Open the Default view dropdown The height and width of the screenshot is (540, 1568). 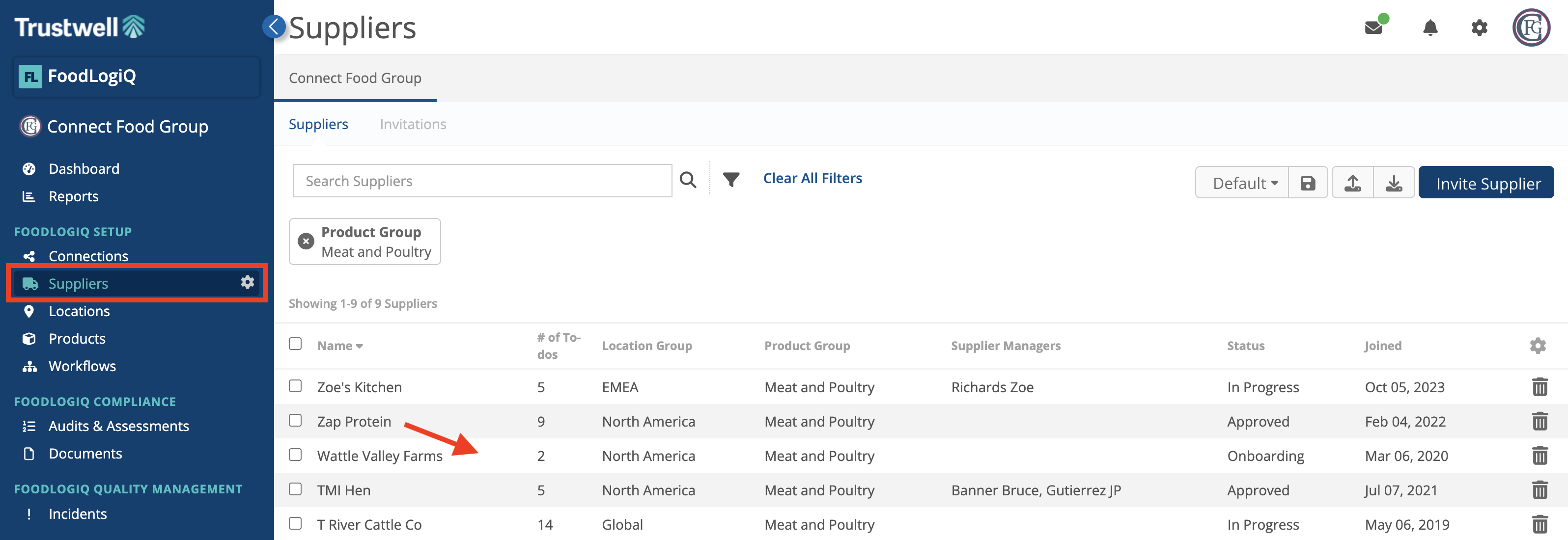coord(1242,183)
